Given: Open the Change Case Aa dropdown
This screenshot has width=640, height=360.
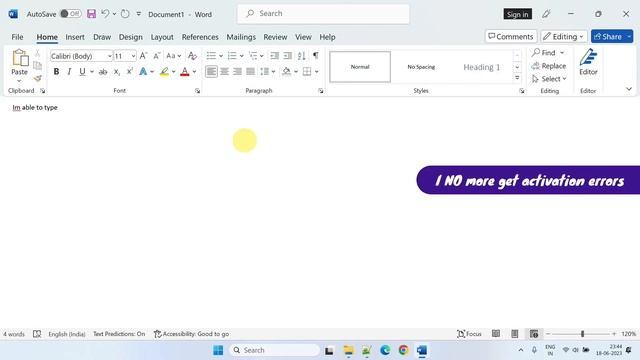Looking at the screenshot, I should pyautogui.click(x=173, y=56).
